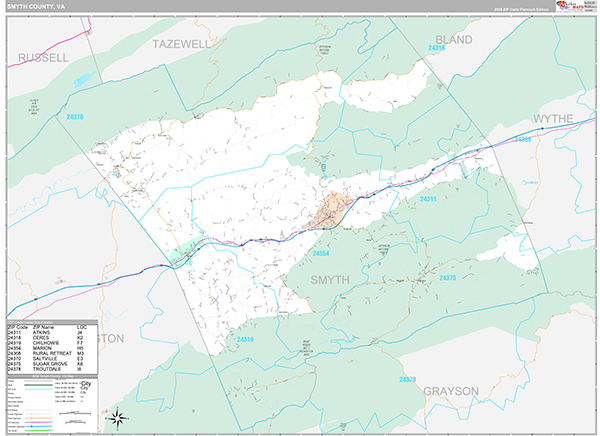600x436 pixels.
Task: Click ZIP label 24318 on the map
Action: pos(437,48)
